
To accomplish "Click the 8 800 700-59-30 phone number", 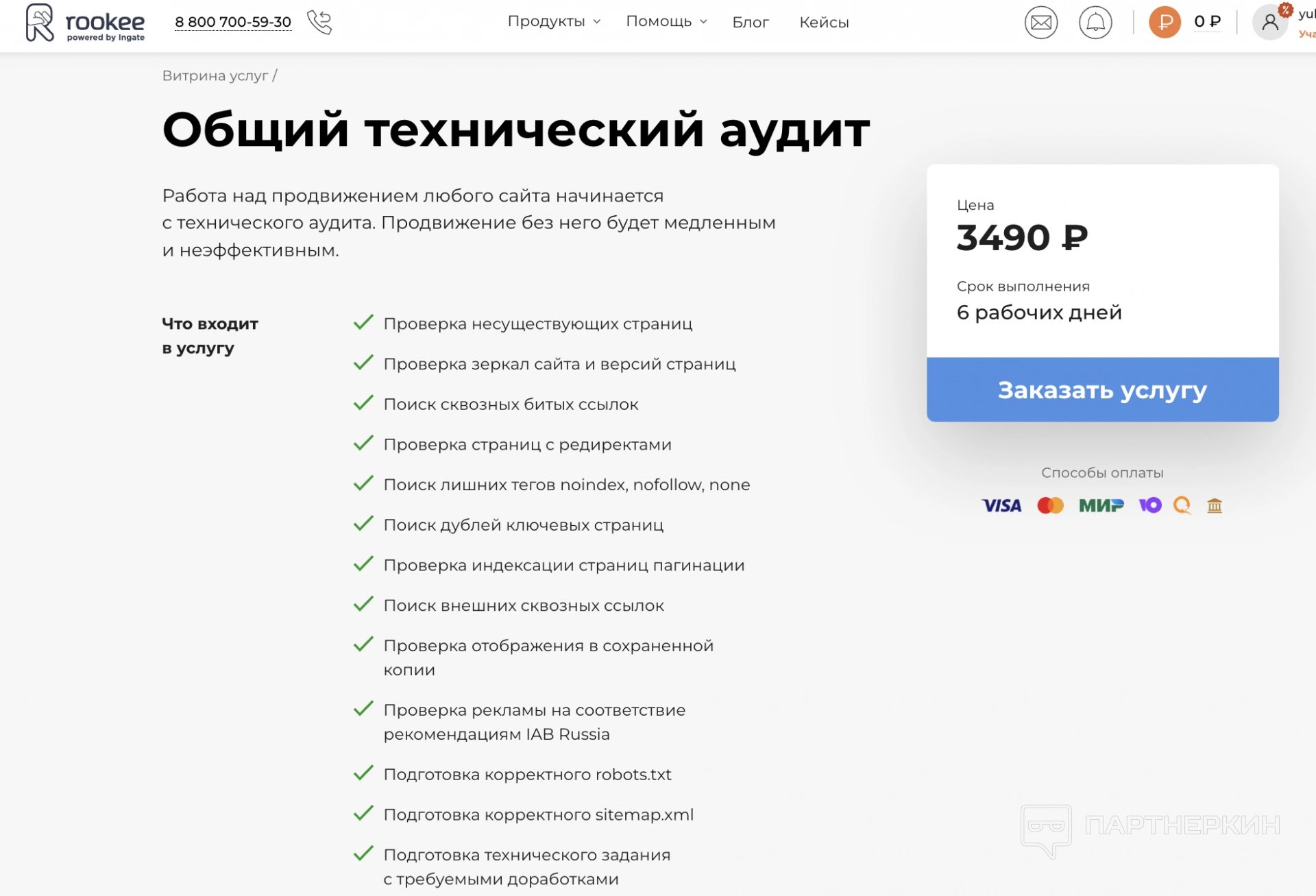I will pyautogui.click(x=233, y=22).
